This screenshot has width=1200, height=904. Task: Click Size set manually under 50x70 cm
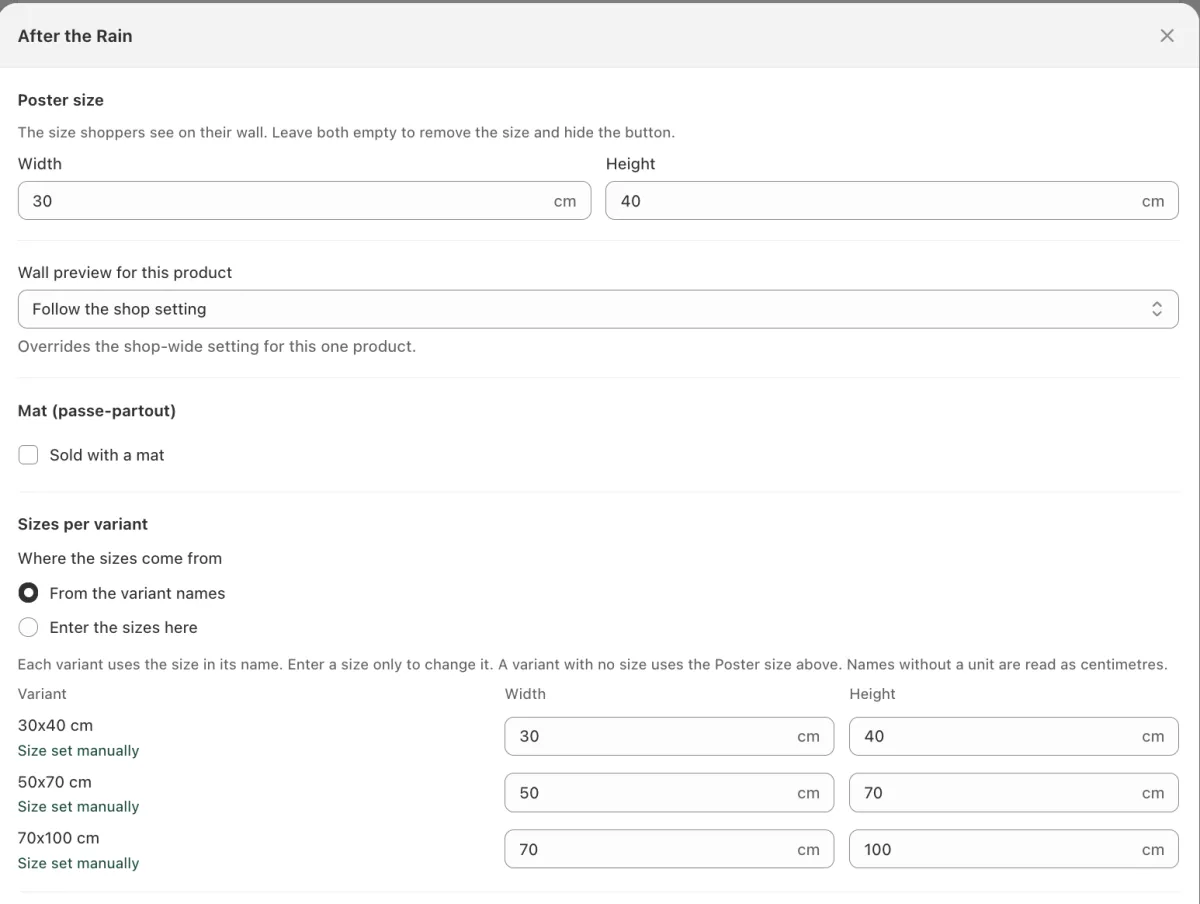(78, 807)
